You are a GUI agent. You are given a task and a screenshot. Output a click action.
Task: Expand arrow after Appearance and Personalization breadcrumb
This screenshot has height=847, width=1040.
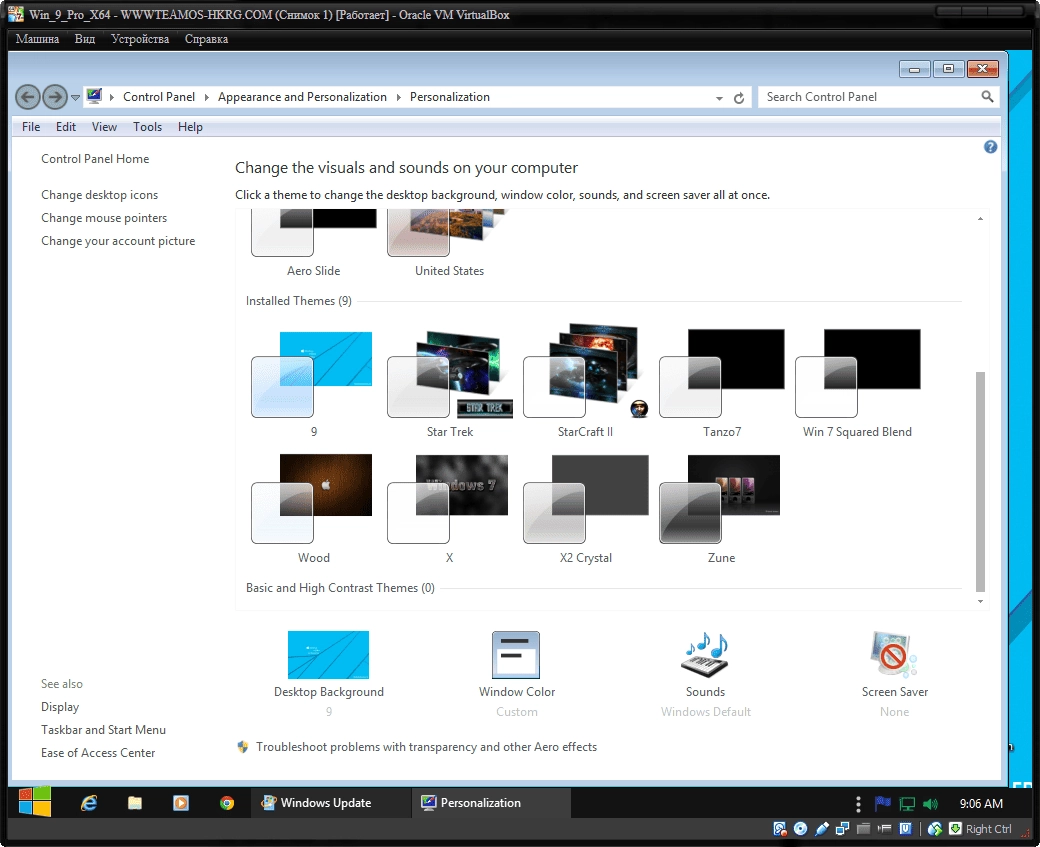[399, 97]
